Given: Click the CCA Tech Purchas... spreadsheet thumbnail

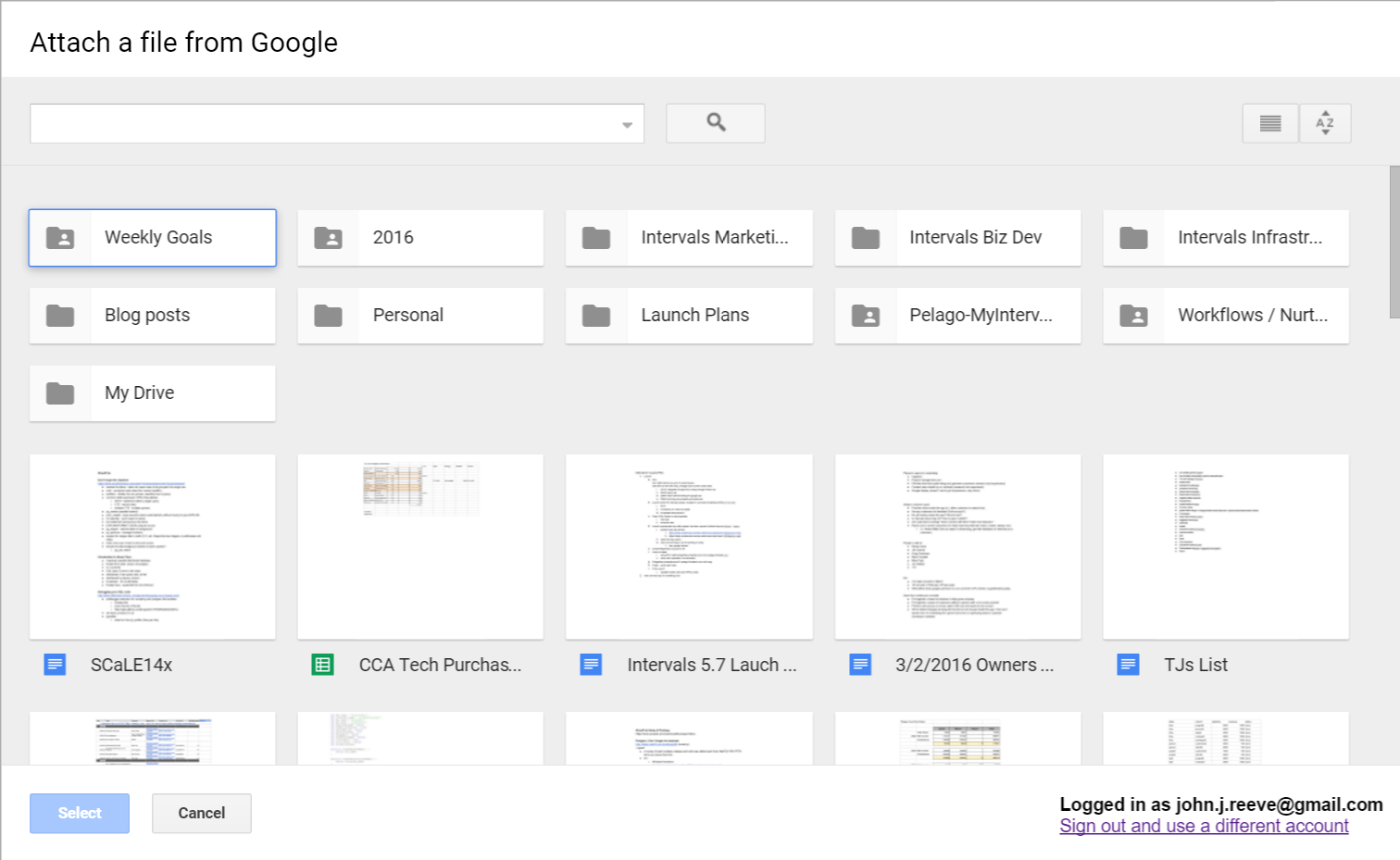Looking at the screenshot, I should tap(420, 546).
